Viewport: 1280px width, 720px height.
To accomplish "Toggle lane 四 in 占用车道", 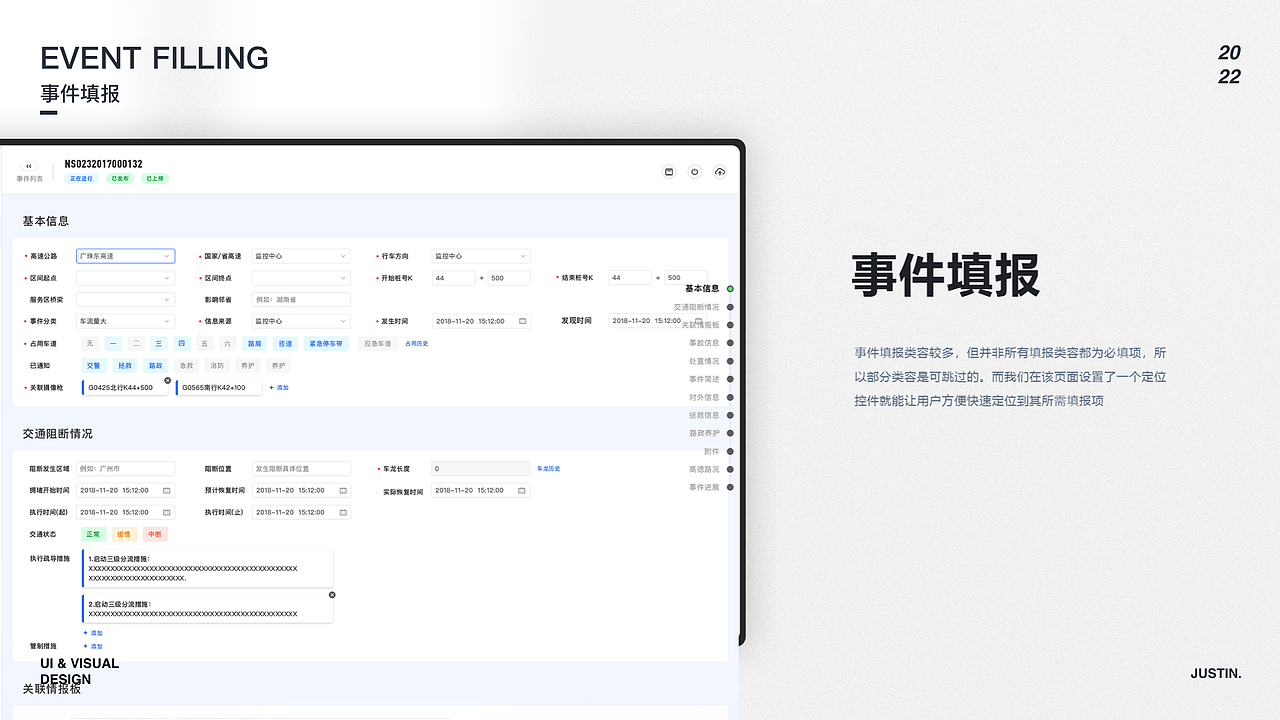I will (182, 343).
